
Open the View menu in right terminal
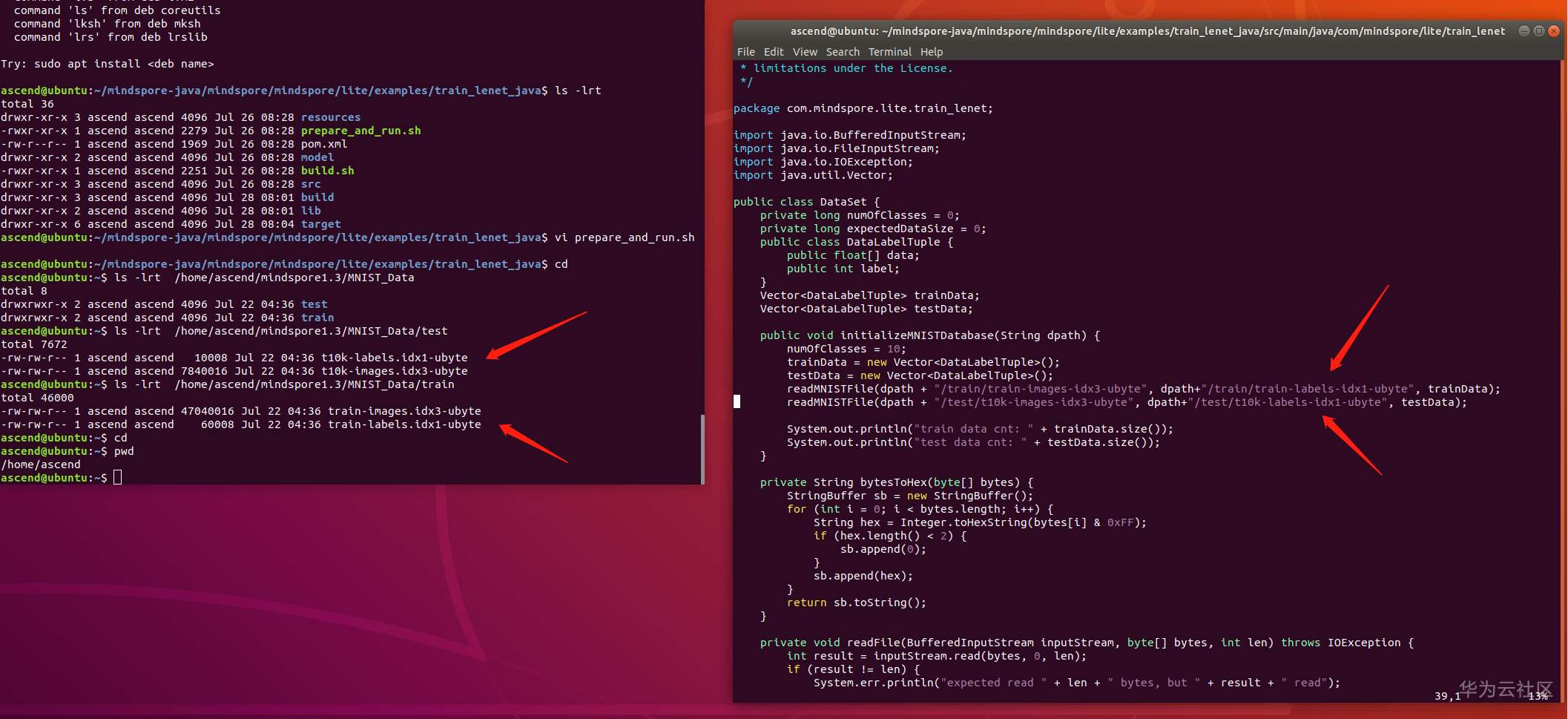point(805,52)
